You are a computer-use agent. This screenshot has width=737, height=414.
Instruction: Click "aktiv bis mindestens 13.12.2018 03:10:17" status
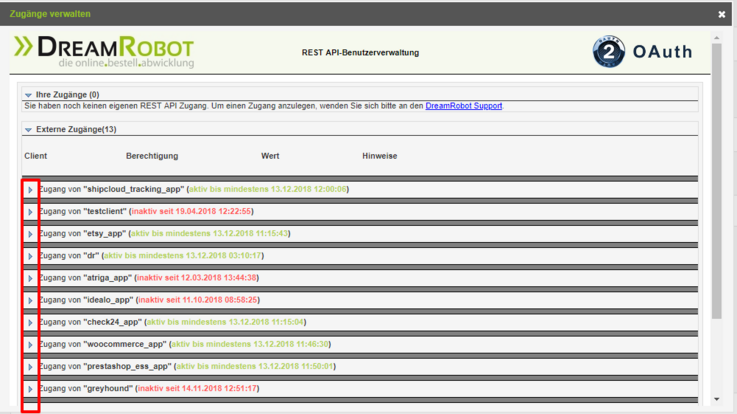[183, 256]
